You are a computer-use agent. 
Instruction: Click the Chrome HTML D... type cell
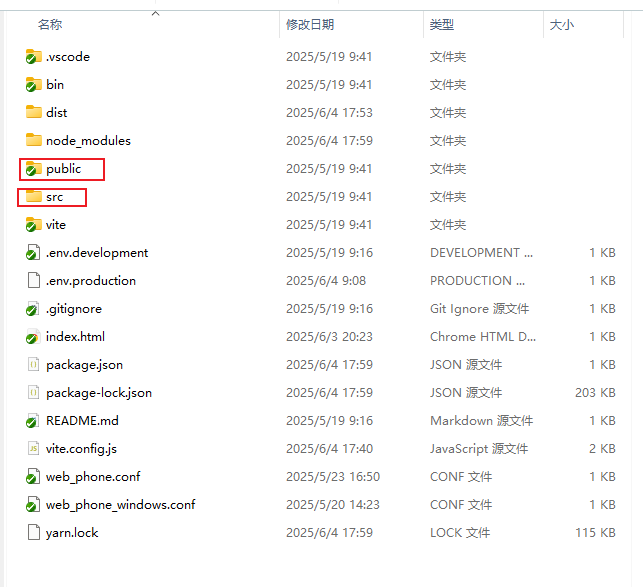(x=483, y=337)
